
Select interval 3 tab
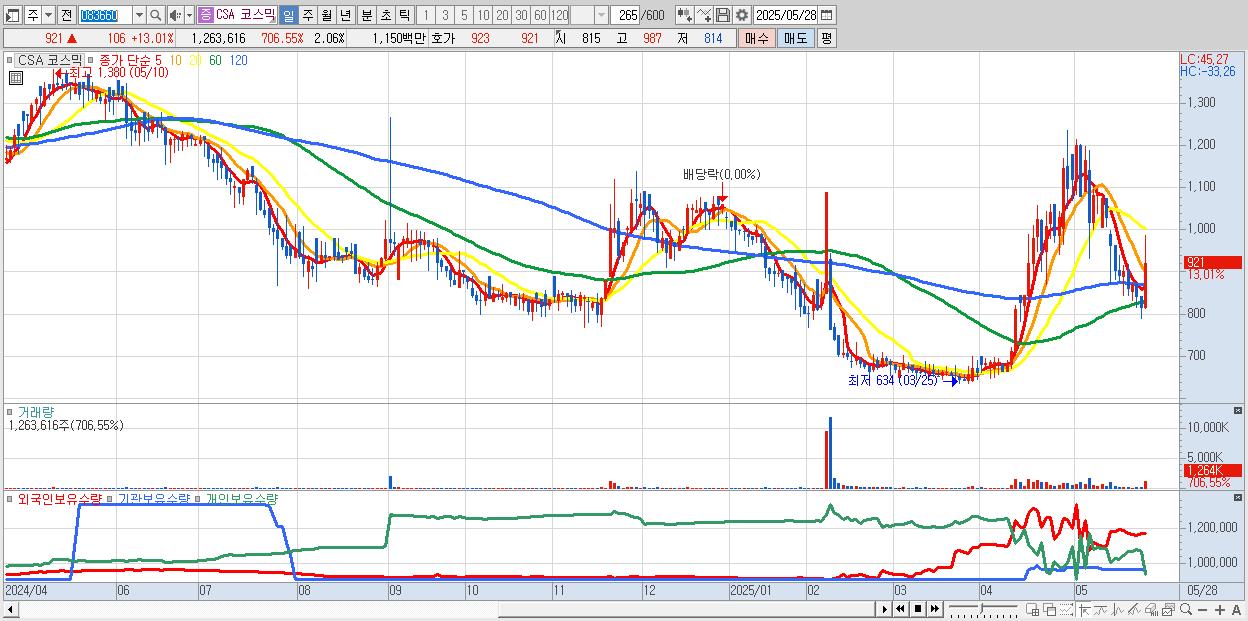pyautogui.click(x=445, y=15)
